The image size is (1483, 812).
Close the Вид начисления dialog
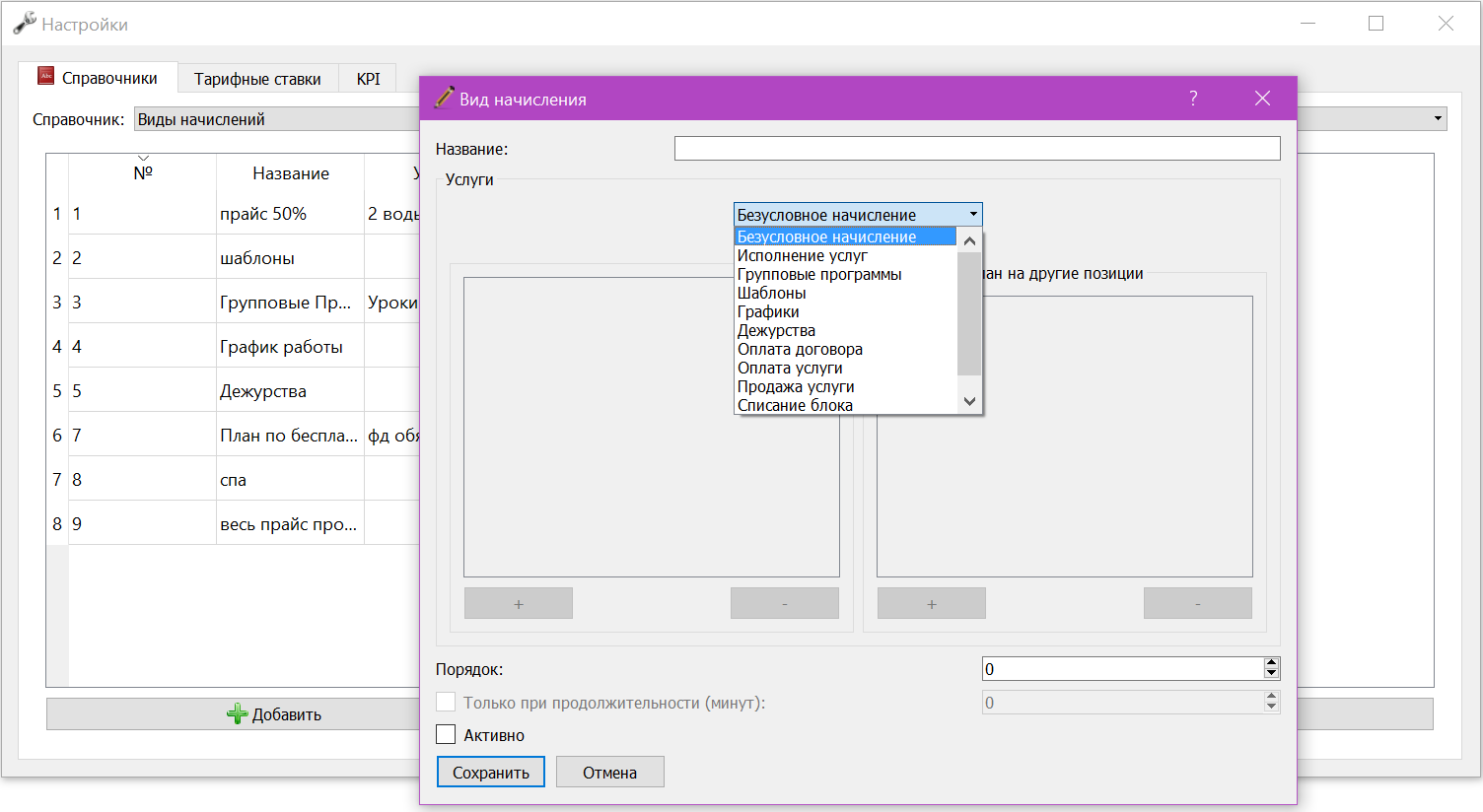click(x=1262, y=99)
